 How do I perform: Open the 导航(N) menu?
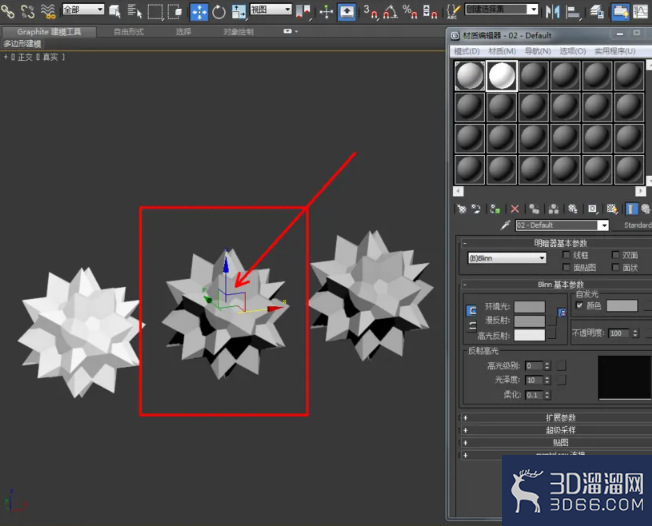click(537, 51)
